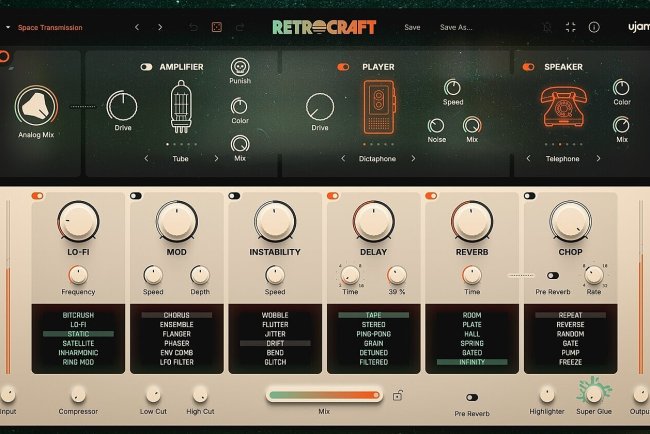Viewport: 650px width, 434px height.
Task: Choose FLANGER in MOD list
Action: 177,334
